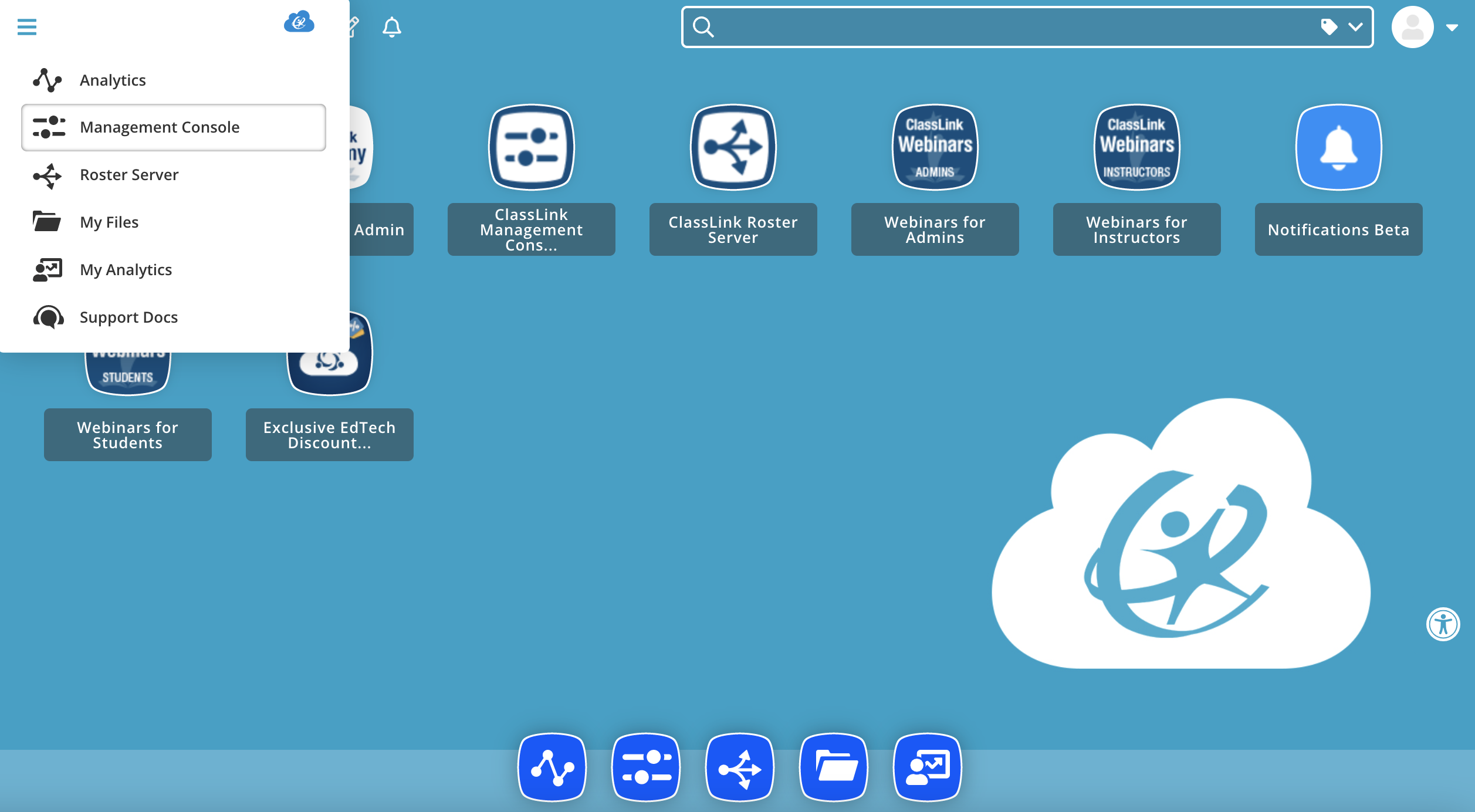Select My Analytics menu entry

(174, 270)
